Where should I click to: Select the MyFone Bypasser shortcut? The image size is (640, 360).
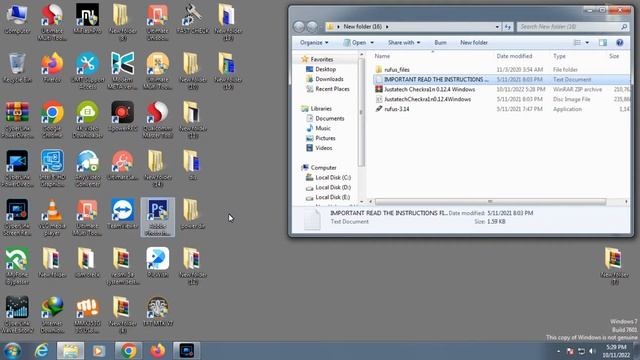pos(17,266)
